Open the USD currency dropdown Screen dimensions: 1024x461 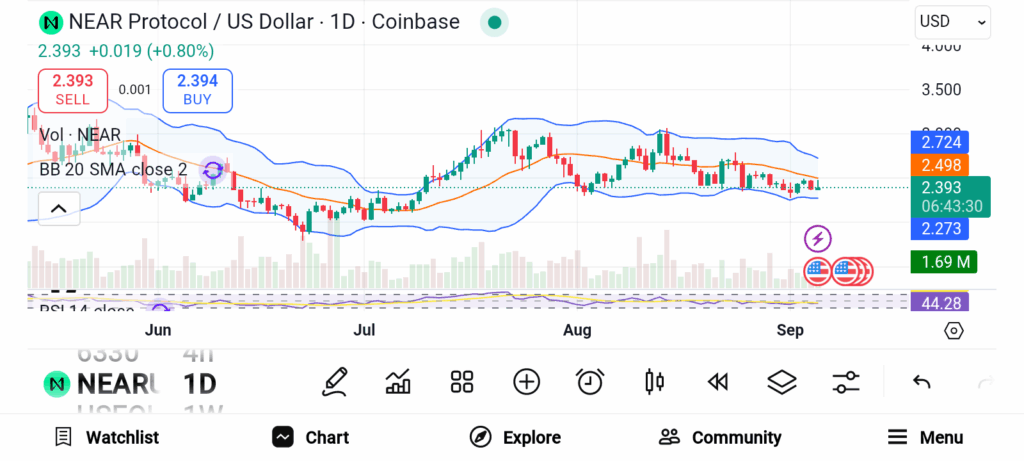click(x=953, y=22)
